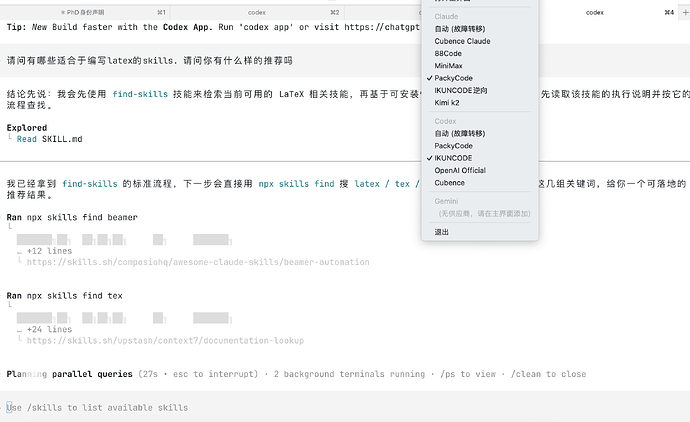Click the '+24 lines' collapsed output

(x=49, y=329)
